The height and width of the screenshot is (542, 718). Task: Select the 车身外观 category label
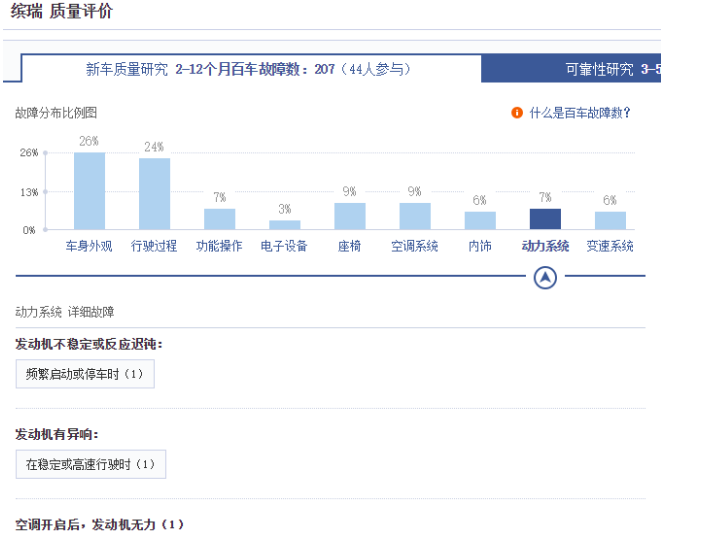click(x=89, y=246)
